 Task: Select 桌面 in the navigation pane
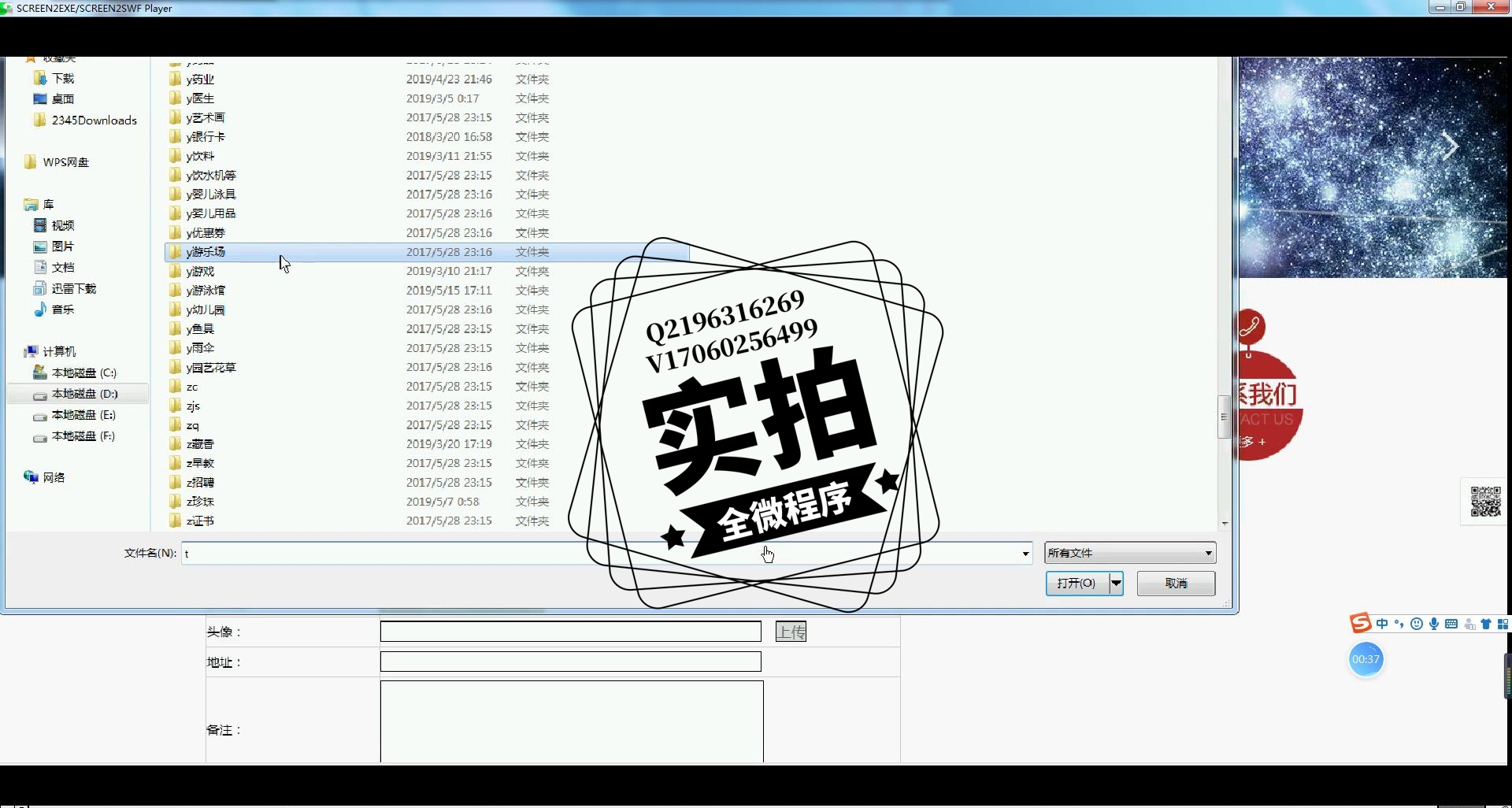(63, 98)
